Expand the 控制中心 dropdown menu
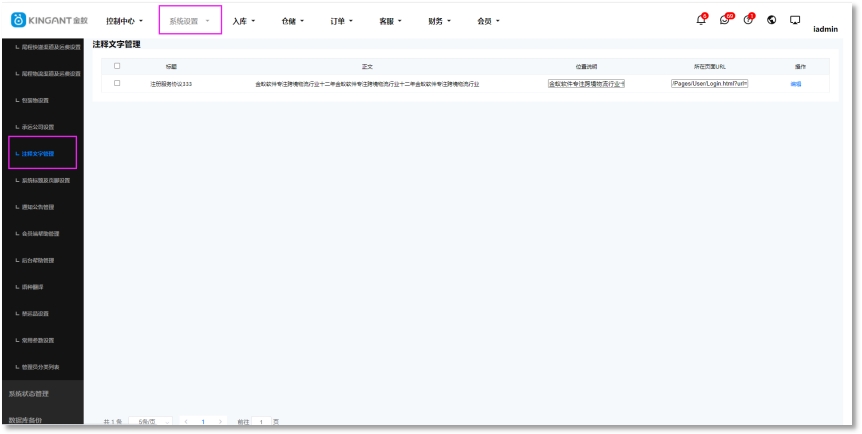The image size is (862, 434). tap(125, 21)
